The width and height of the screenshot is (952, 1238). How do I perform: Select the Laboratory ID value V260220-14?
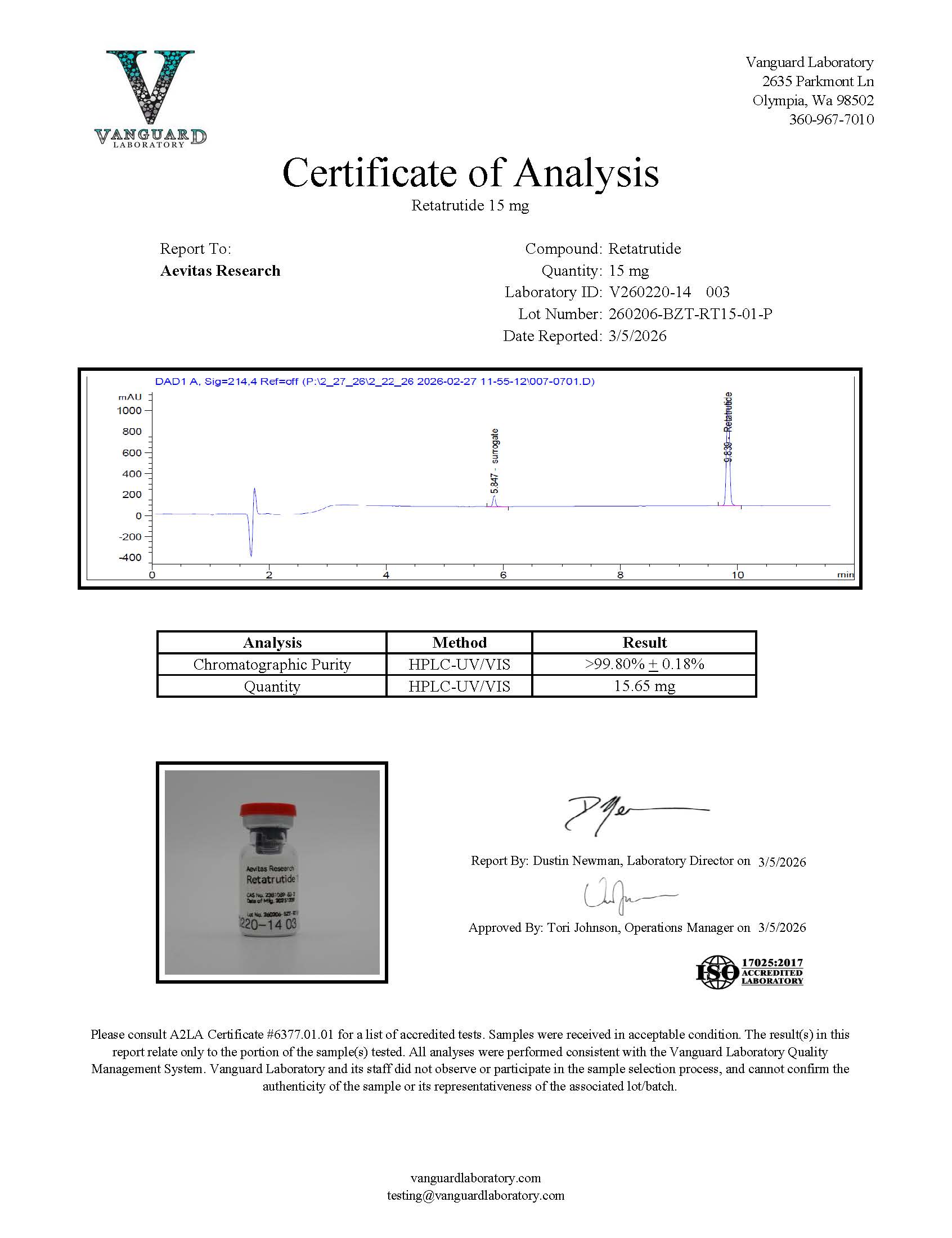click(649, 292)
